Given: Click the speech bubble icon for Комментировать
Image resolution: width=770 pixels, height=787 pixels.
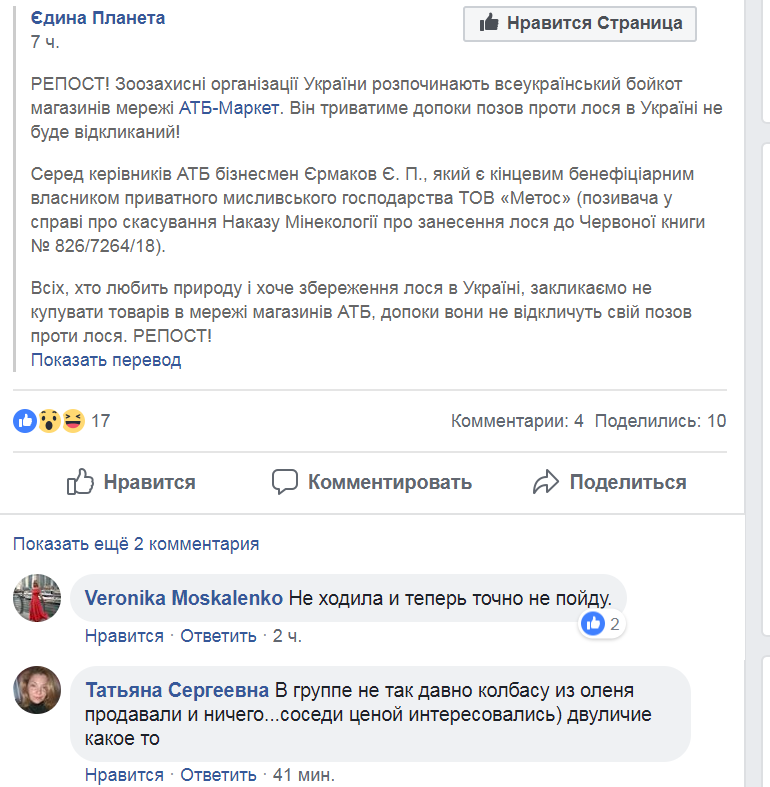Looking at the screenshot, I should (x=285, y=482).
